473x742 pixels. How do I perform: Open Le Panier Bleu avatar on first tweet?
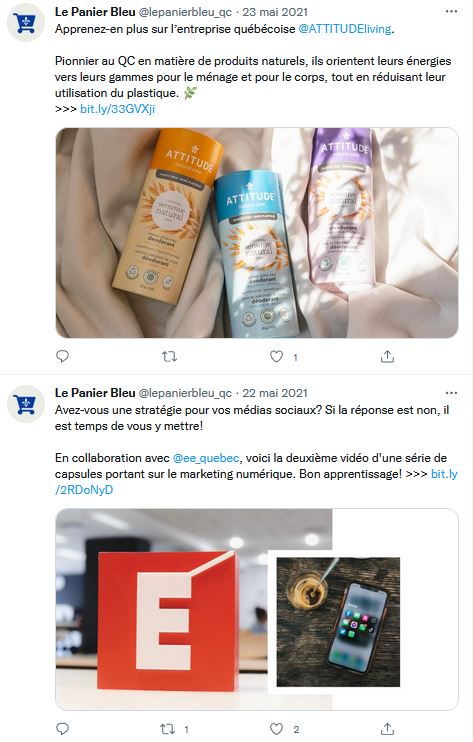(x=26, y=23)
